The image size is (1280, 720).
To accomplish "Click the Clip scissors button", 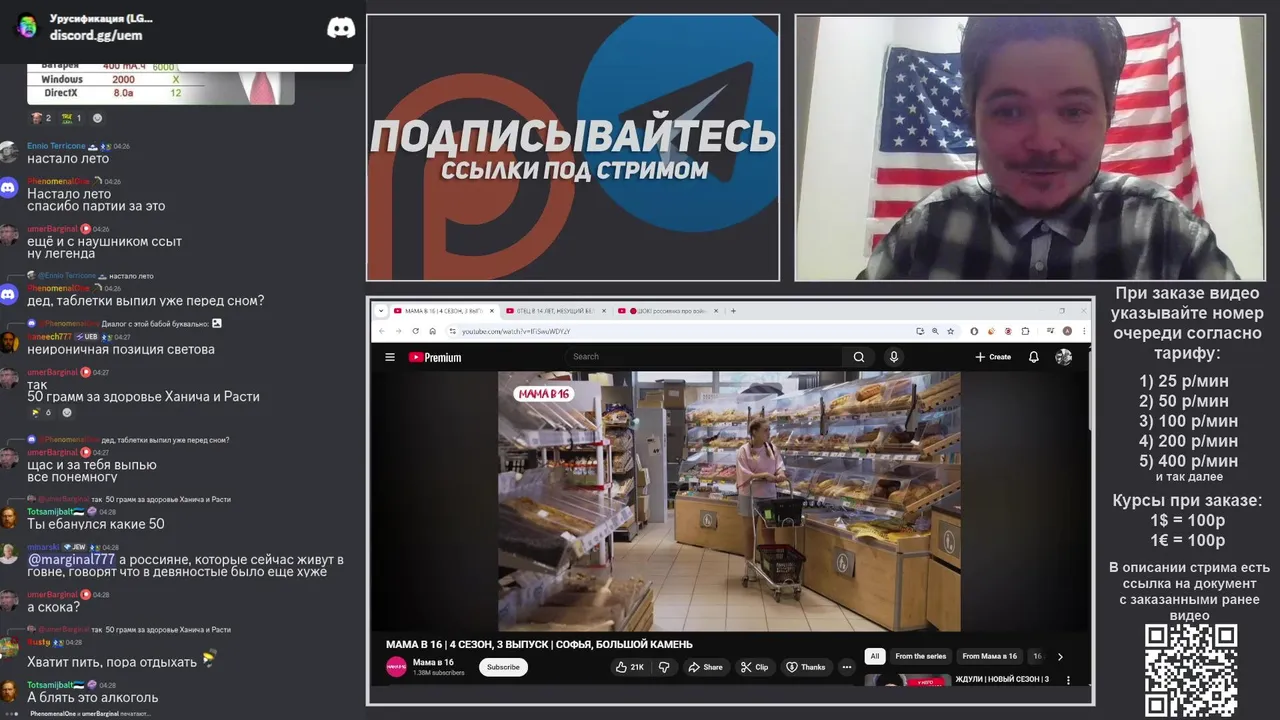I will coord(755,667).
